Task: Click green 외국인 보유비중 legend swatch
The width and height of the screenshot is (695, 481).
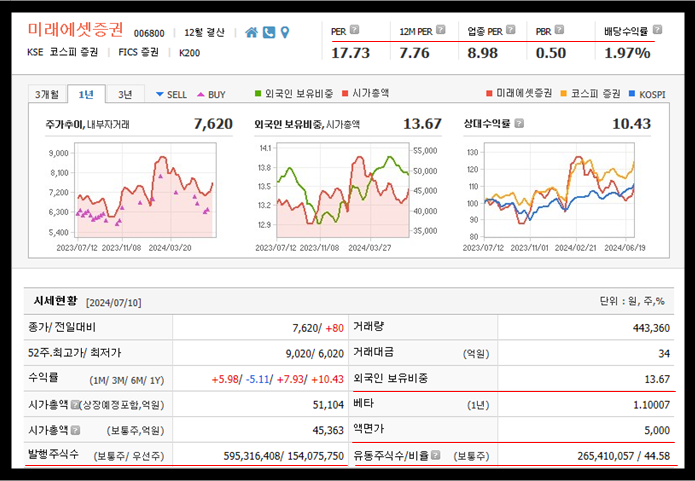Action: [258, 94]
